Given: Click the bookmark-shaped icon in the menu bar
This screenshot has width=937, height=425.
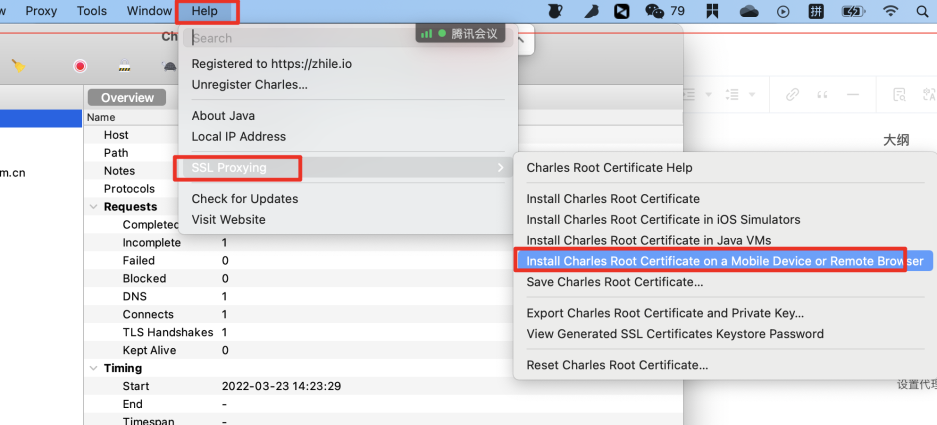Looking at the screenshot, I should [712, 11].
